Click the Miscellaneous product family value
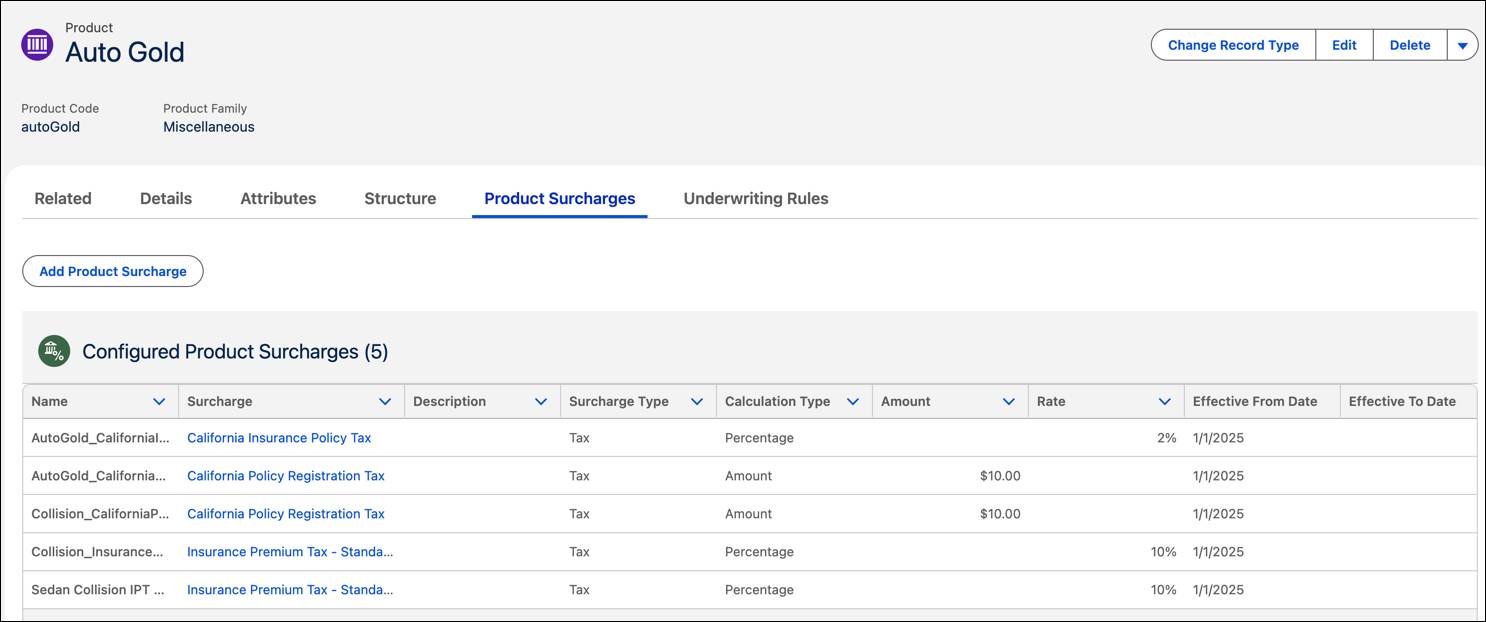Image resolution: width=1486 pixels, height=622 pixels. [x=209, y=127]
